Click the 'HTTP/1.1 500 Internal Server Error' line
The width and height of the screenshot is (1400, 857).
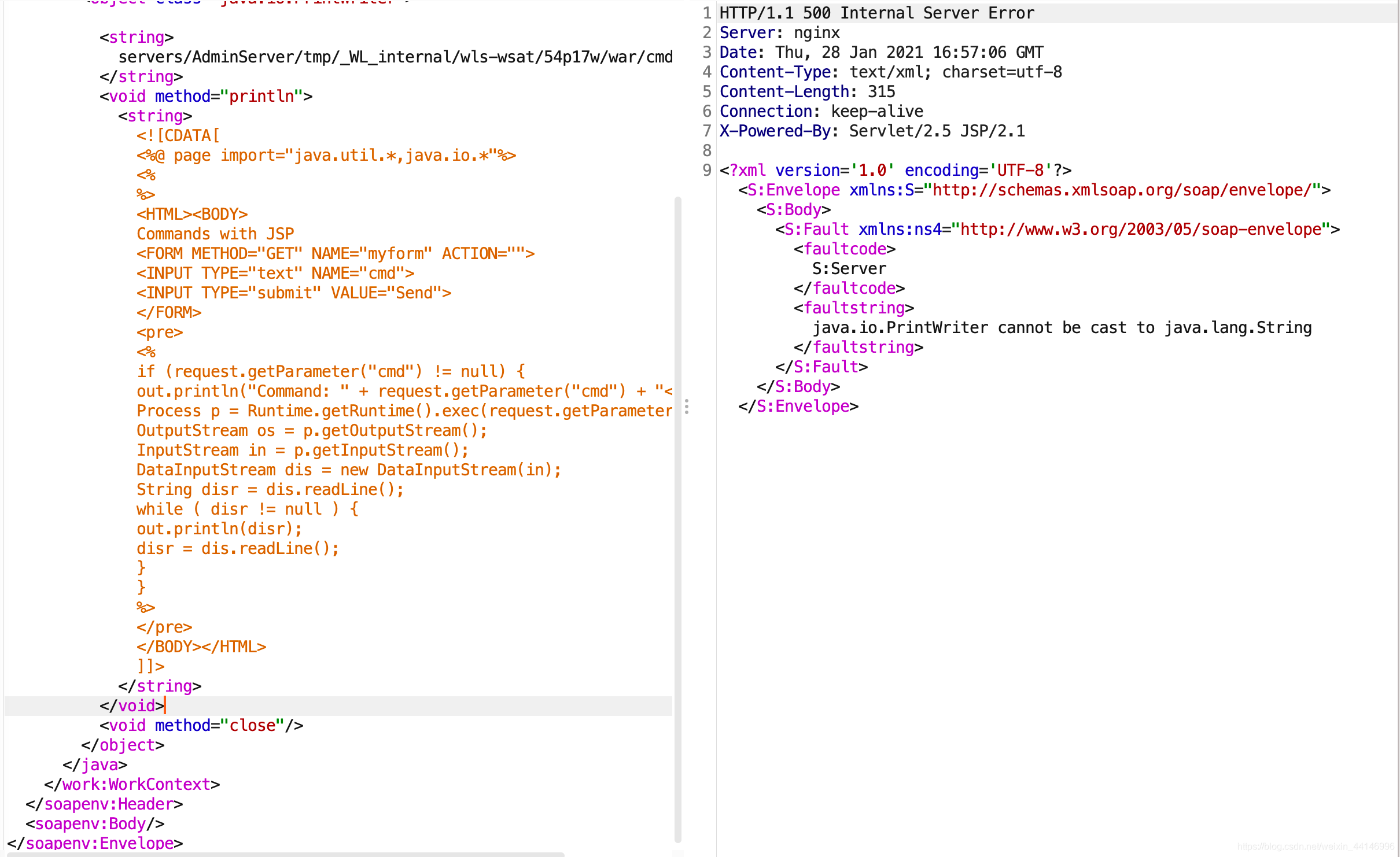(876, 13)
